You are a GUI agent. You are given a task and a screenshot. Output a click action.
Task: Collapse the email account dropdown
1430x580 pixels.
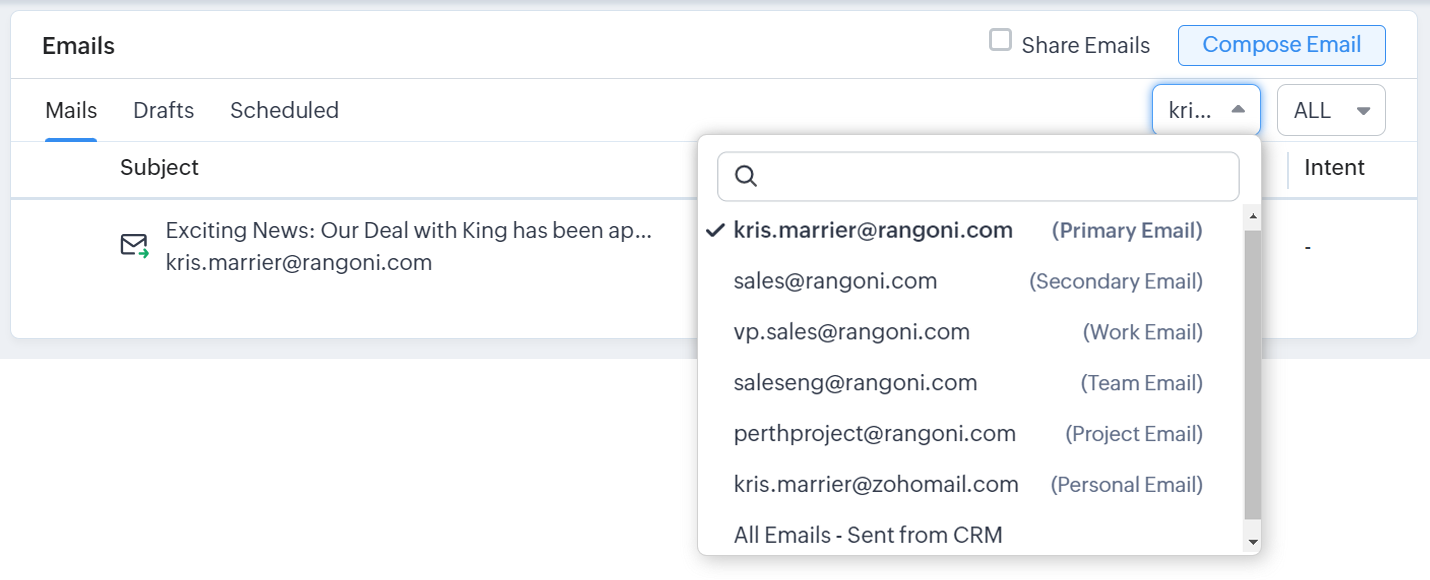pyautogui.click(x=1206, y=110)
